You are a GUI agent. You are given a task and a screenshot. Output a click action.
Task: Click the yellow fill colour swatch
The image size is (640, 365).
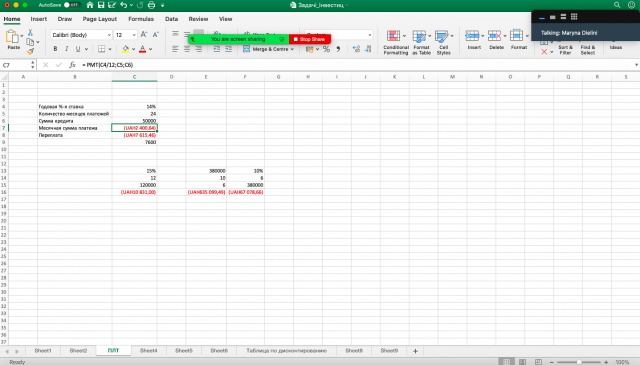(x=125, y=49)
